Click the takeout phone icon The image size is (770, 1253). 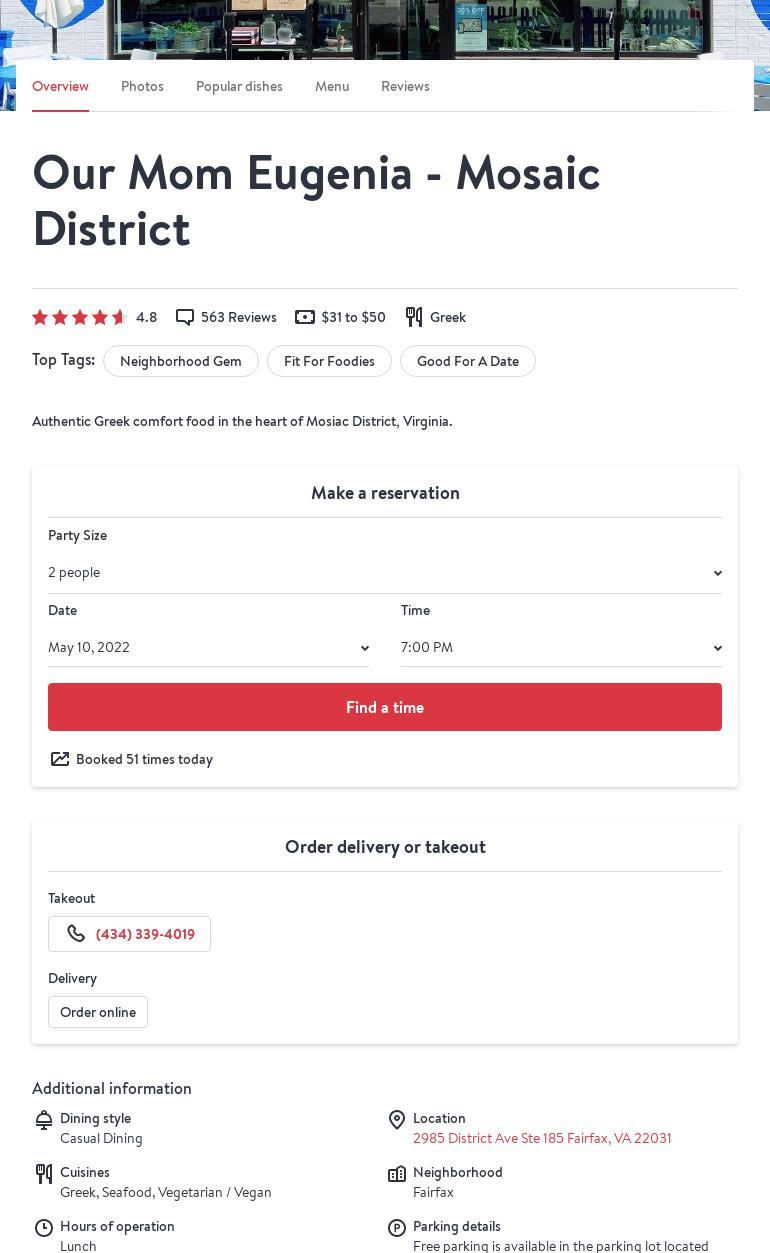point(76,934)
